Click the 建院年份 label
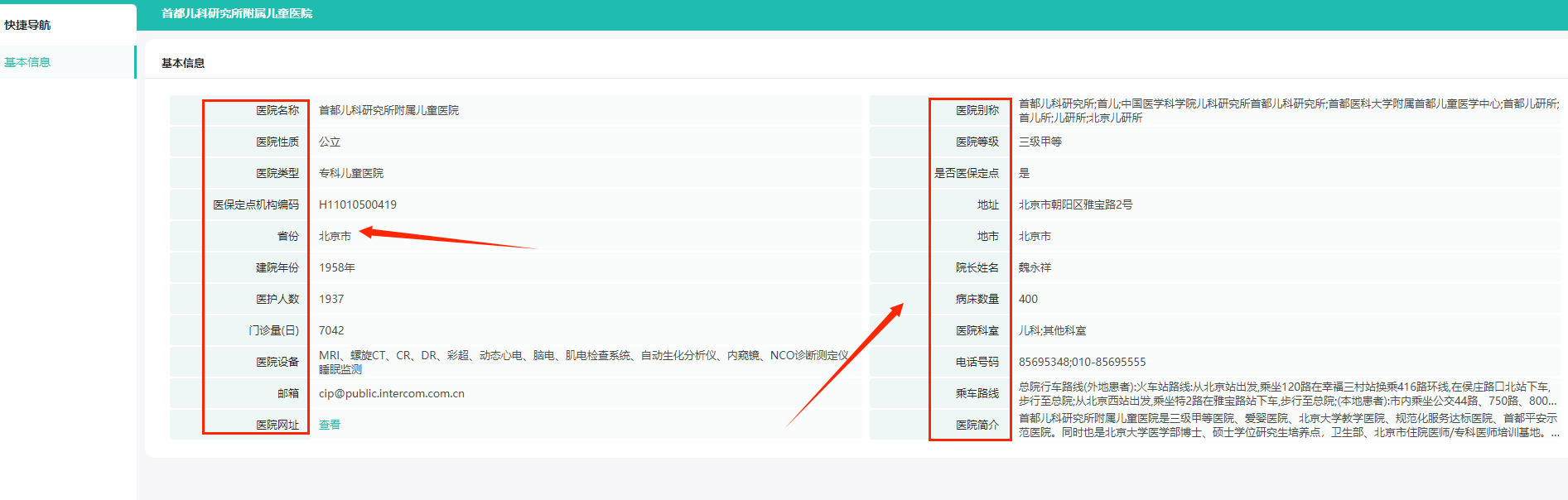Viewport: 1568px width, 500px height. click(277, 267)
